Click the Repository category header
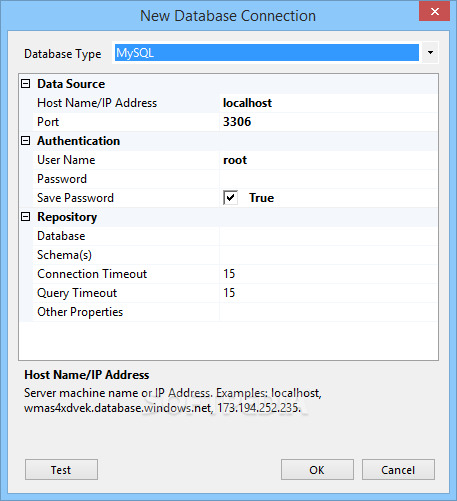 tap(67, 217)
